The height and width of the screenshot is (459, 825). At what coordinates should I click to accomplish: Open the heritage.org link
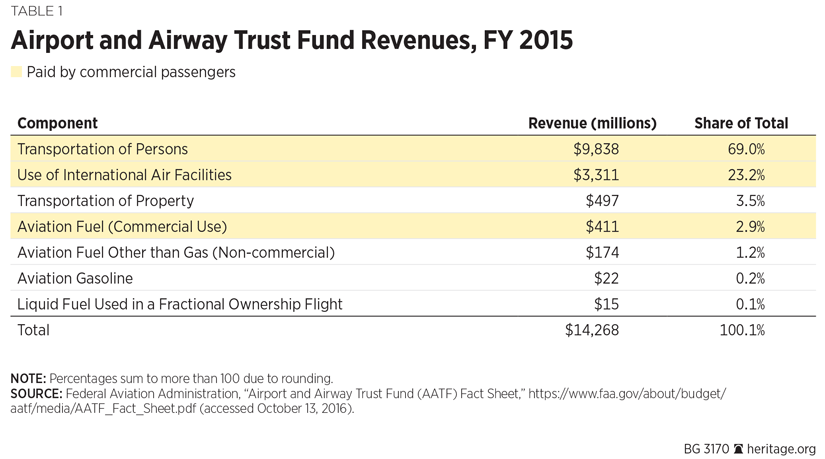(x=784, y=449)
